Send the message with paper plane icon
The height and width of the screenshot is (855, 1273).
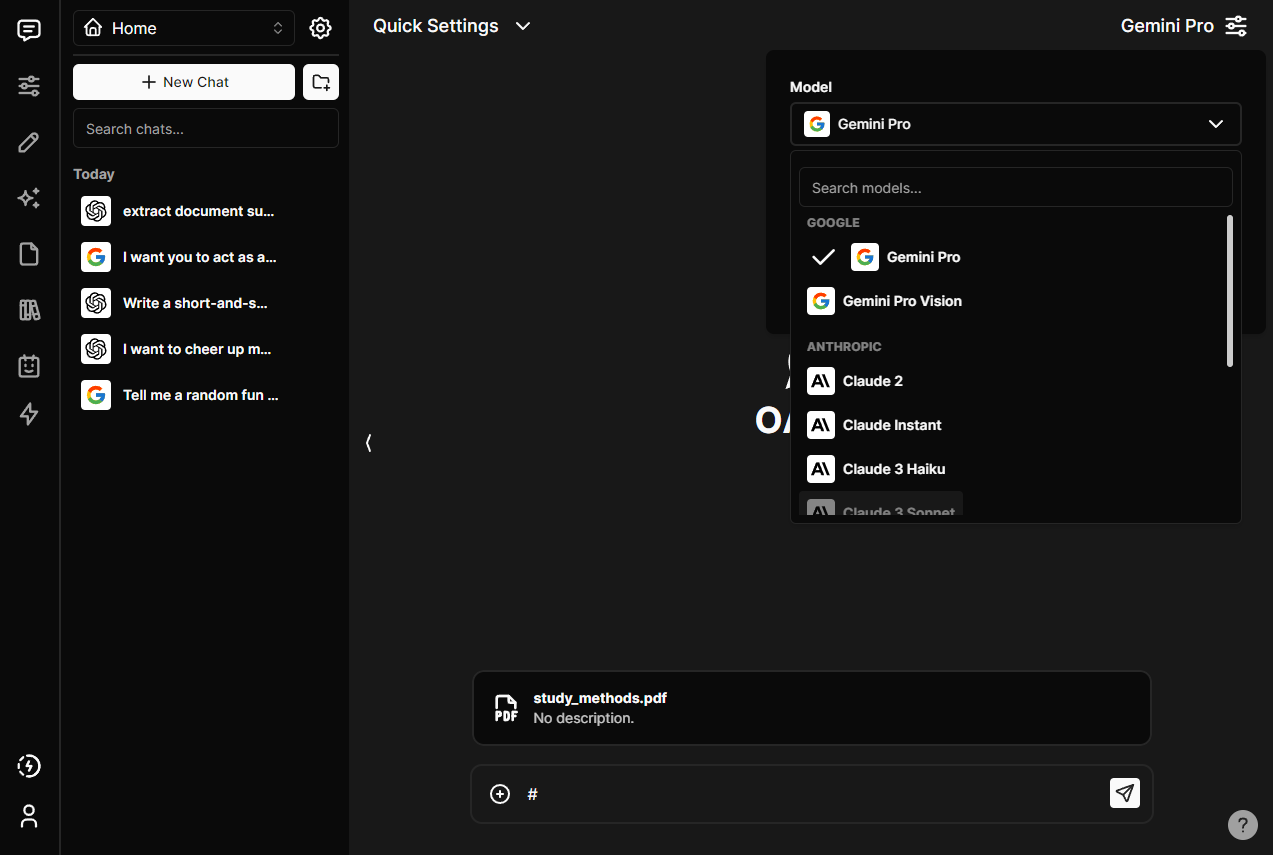coord(1125,793)
